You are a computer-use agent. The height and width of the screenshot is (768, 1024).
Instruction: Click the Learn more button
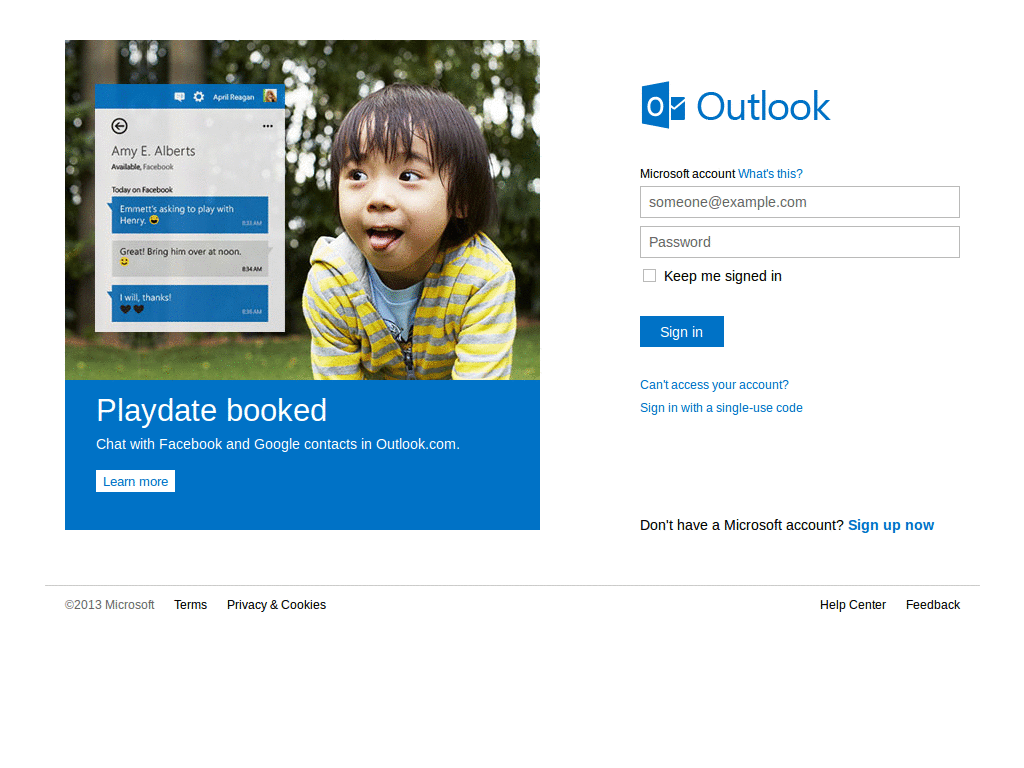(x=135, y=481)
